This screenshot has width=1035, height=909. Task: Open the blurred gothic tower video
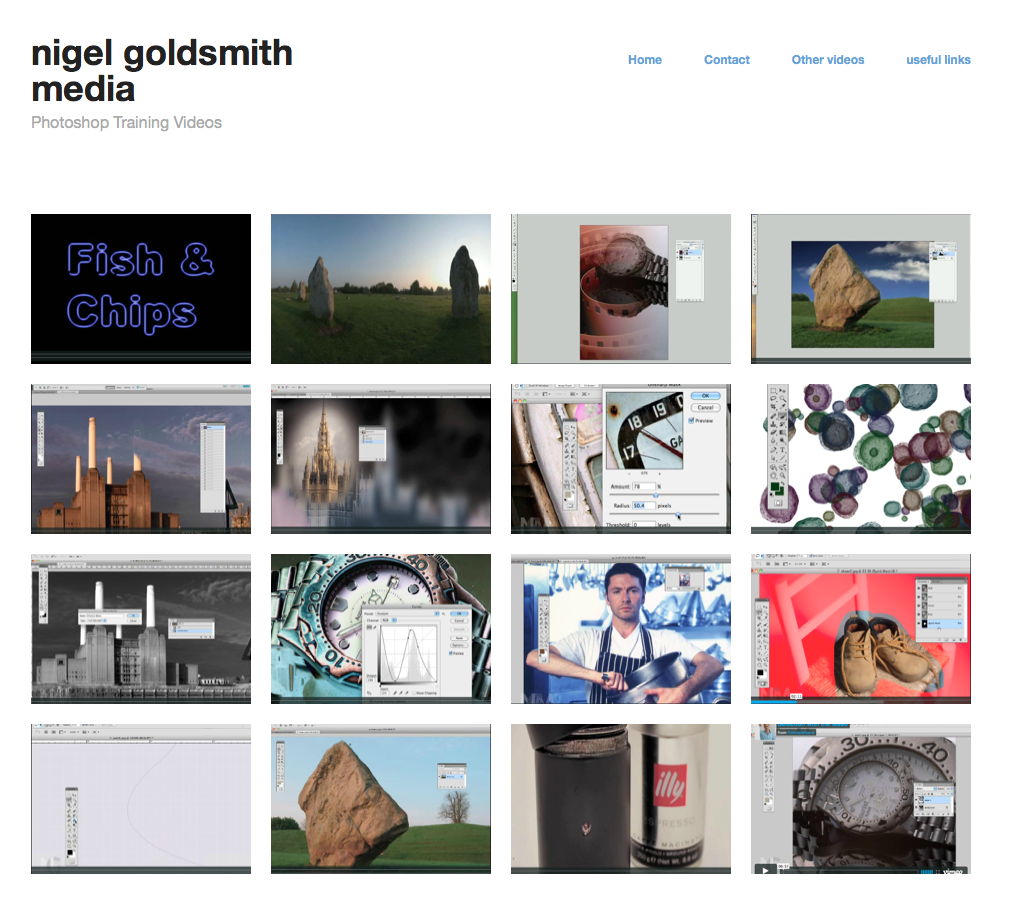tap(381, 459)
